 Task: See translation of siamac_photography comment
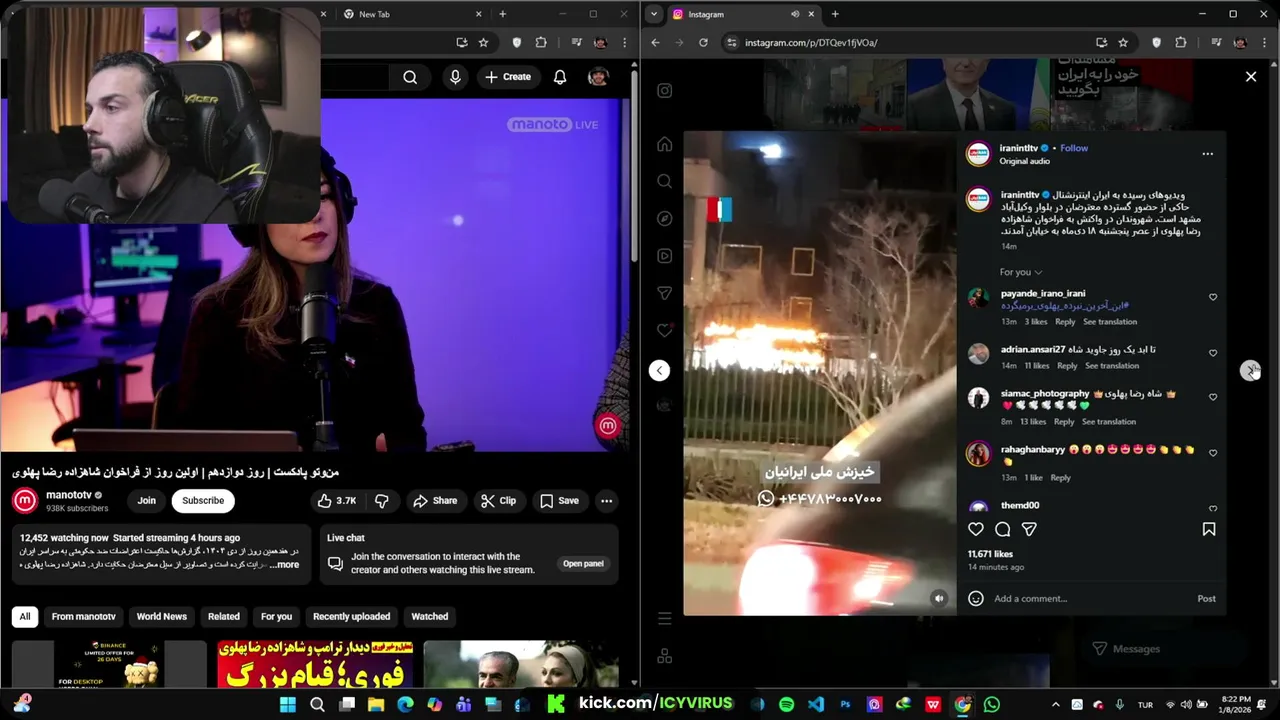click(1109, 422)
